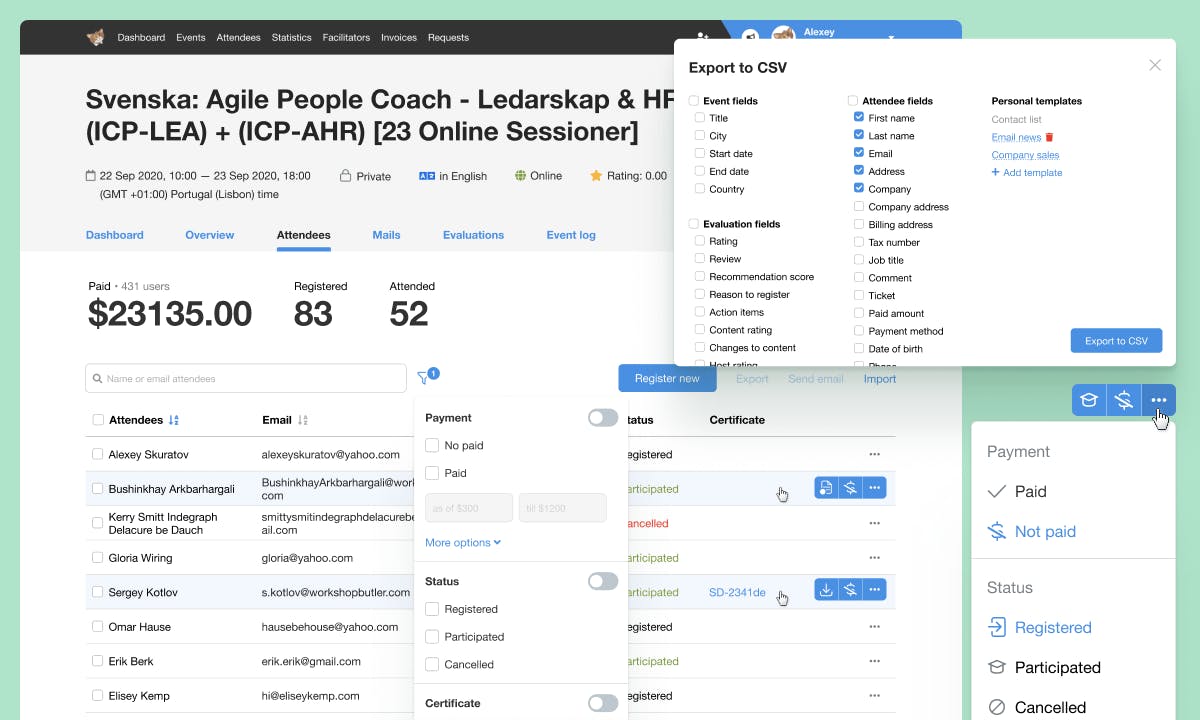Open actions menu for Bushinkhay Arkbarhargali row
Image resolution: width=1200 pixels, height=720 pixels.
(875, 488)
